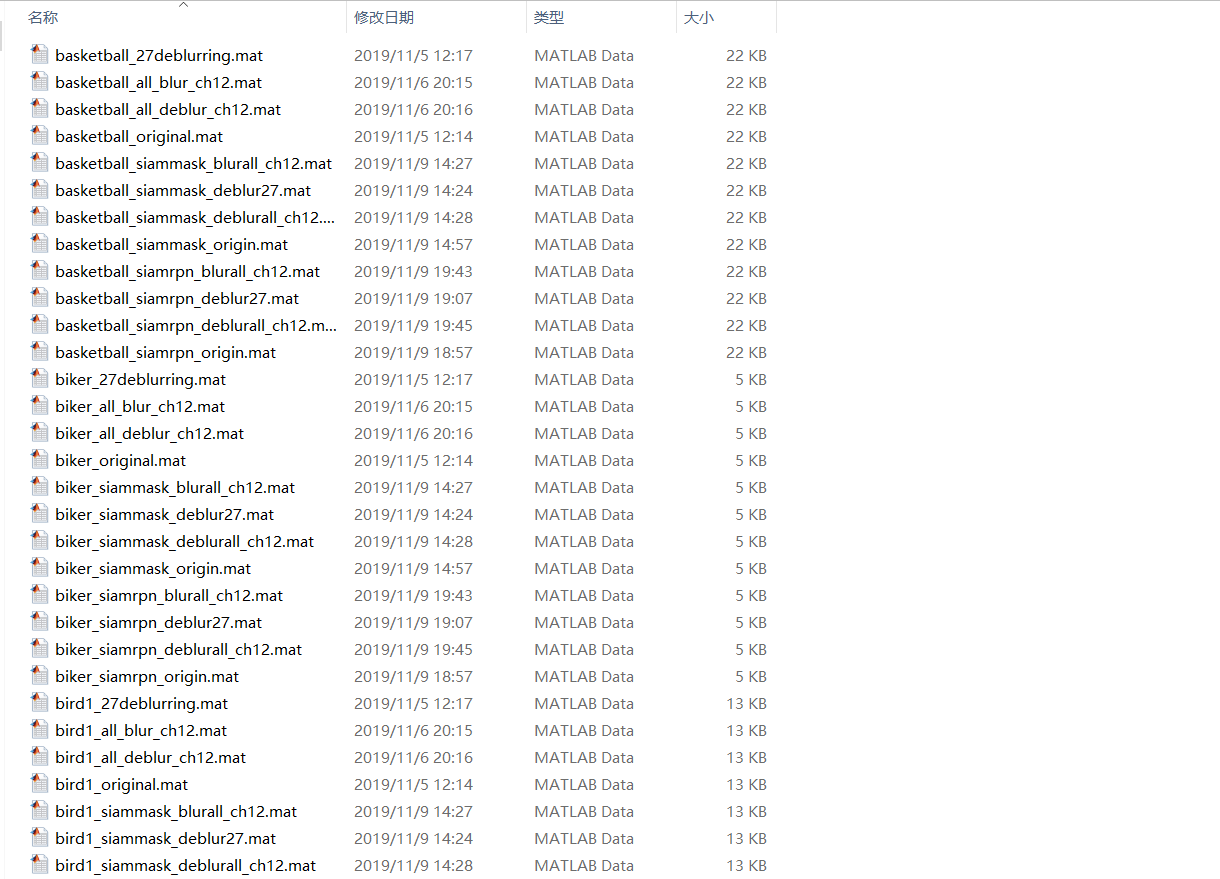Select the biker_siammask_origin.mat icon

pos(39,568)
